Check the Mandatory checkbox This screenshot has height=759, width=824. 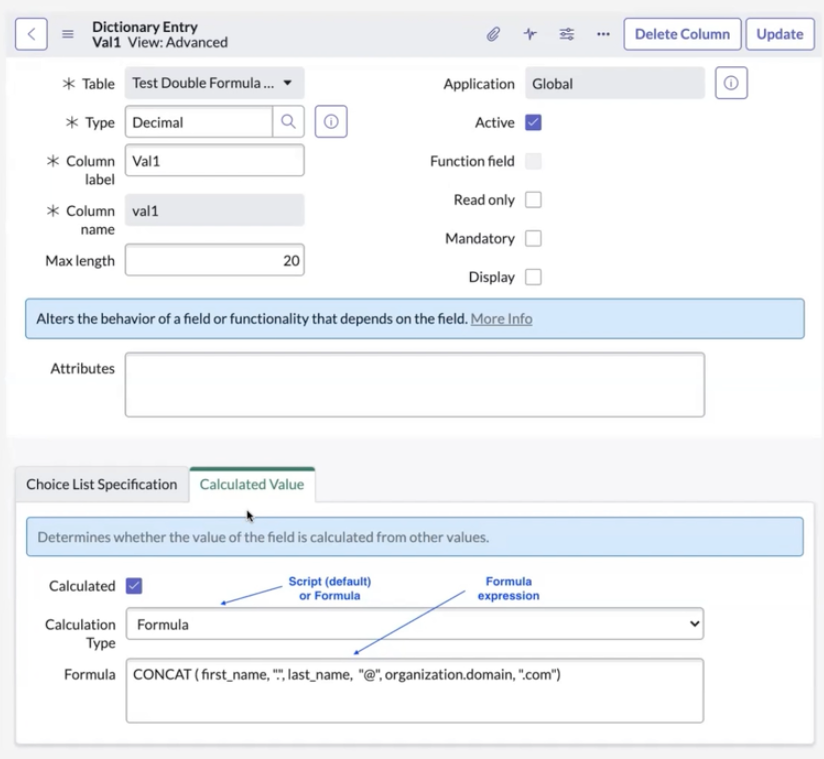pos(533,238)
